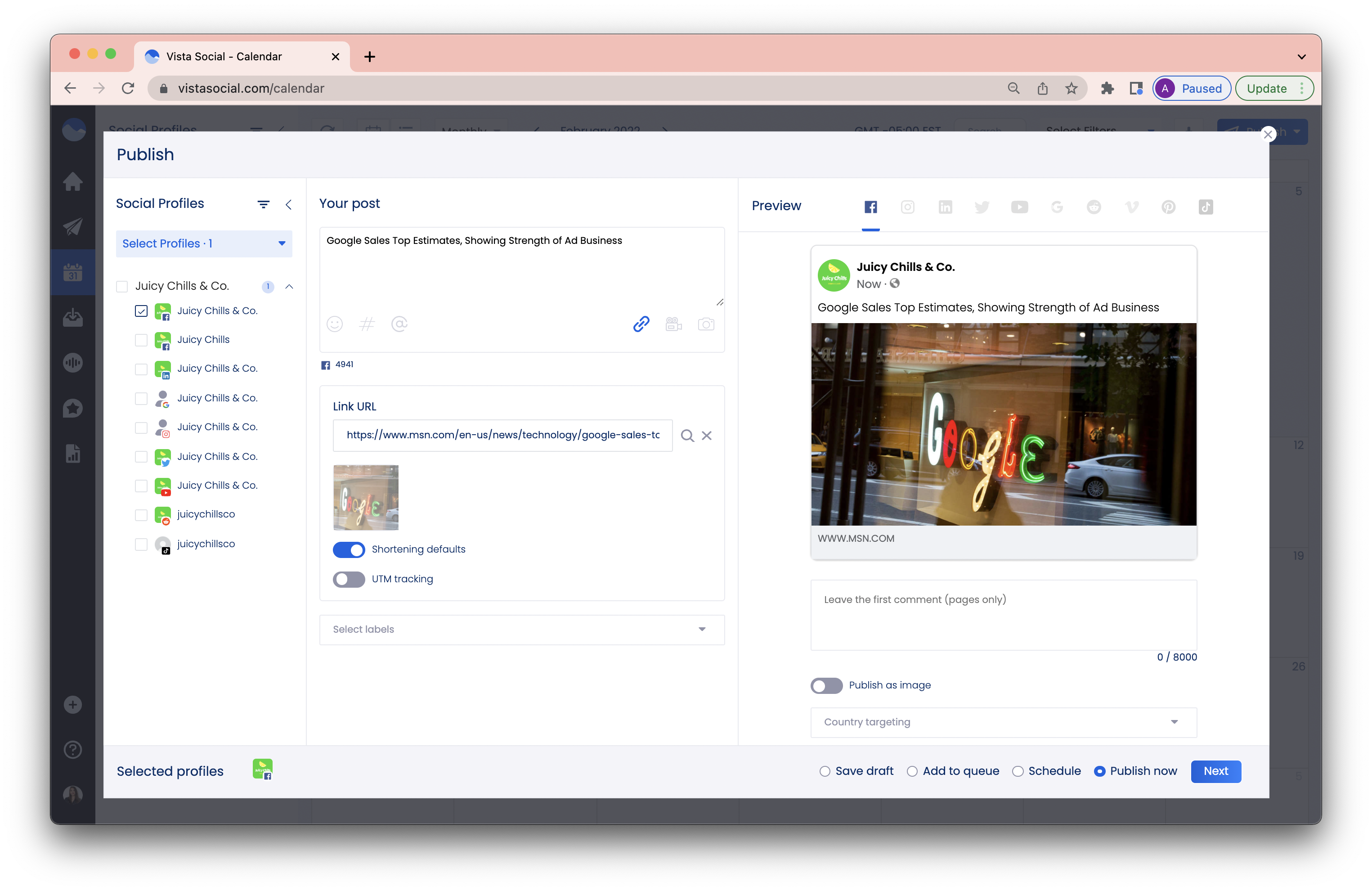Add photo with the camera icon
This screenshot has width=1372, height=891.
[x=706, y=324]
